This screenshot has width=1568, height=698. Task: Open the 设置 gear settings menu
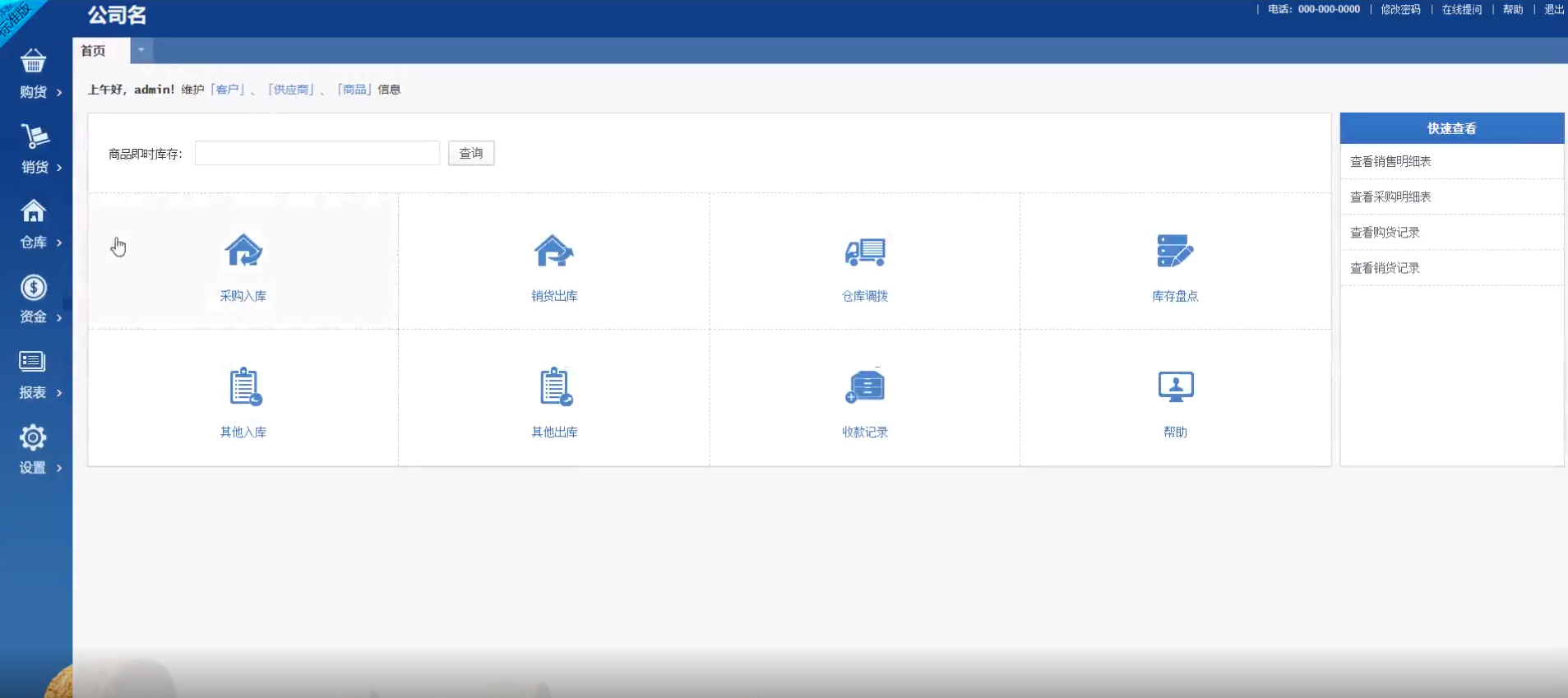[35, 449]
